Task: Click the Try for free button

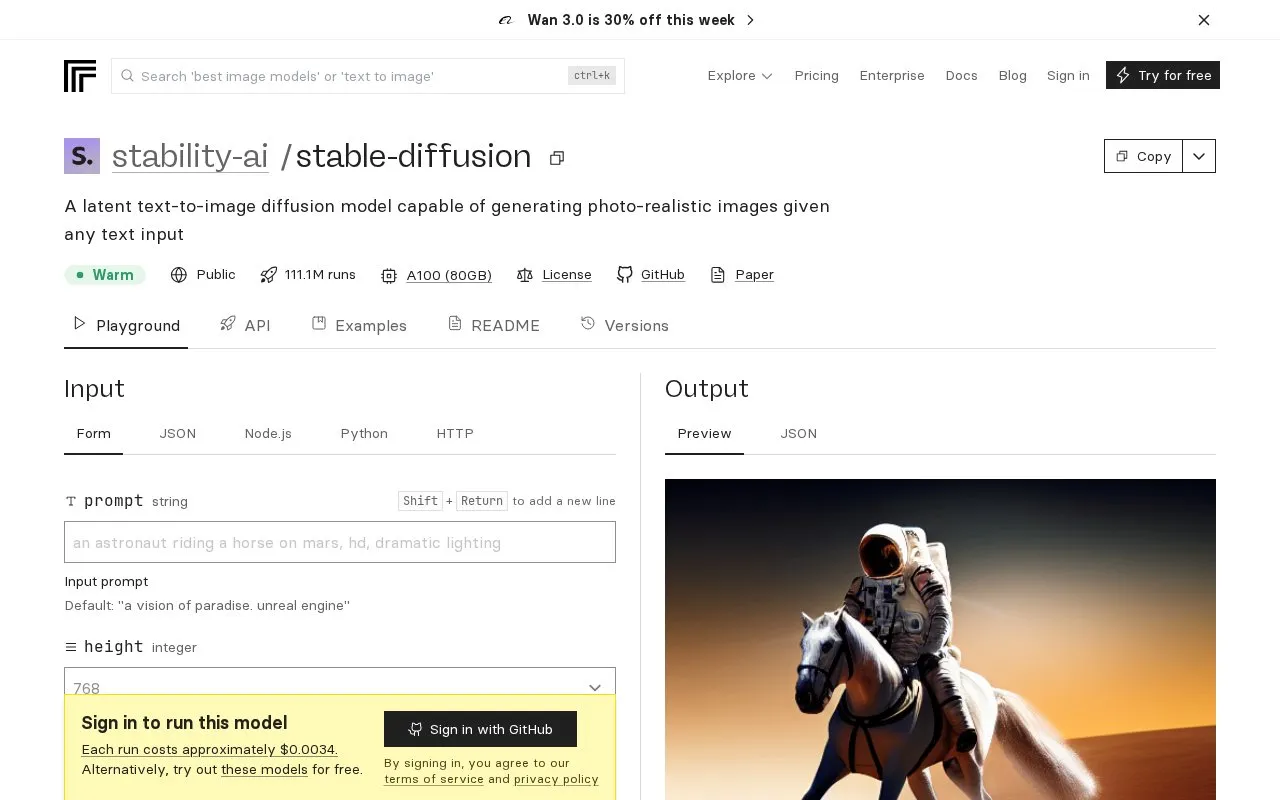Action: tap(1163, 75)
